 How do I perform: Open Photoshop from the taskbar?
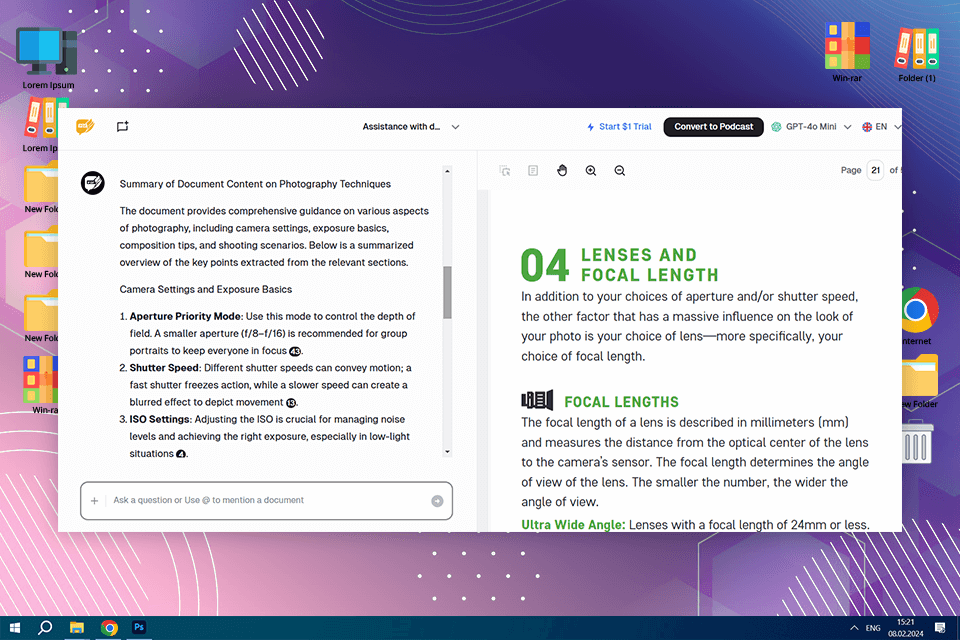point(139,628)
